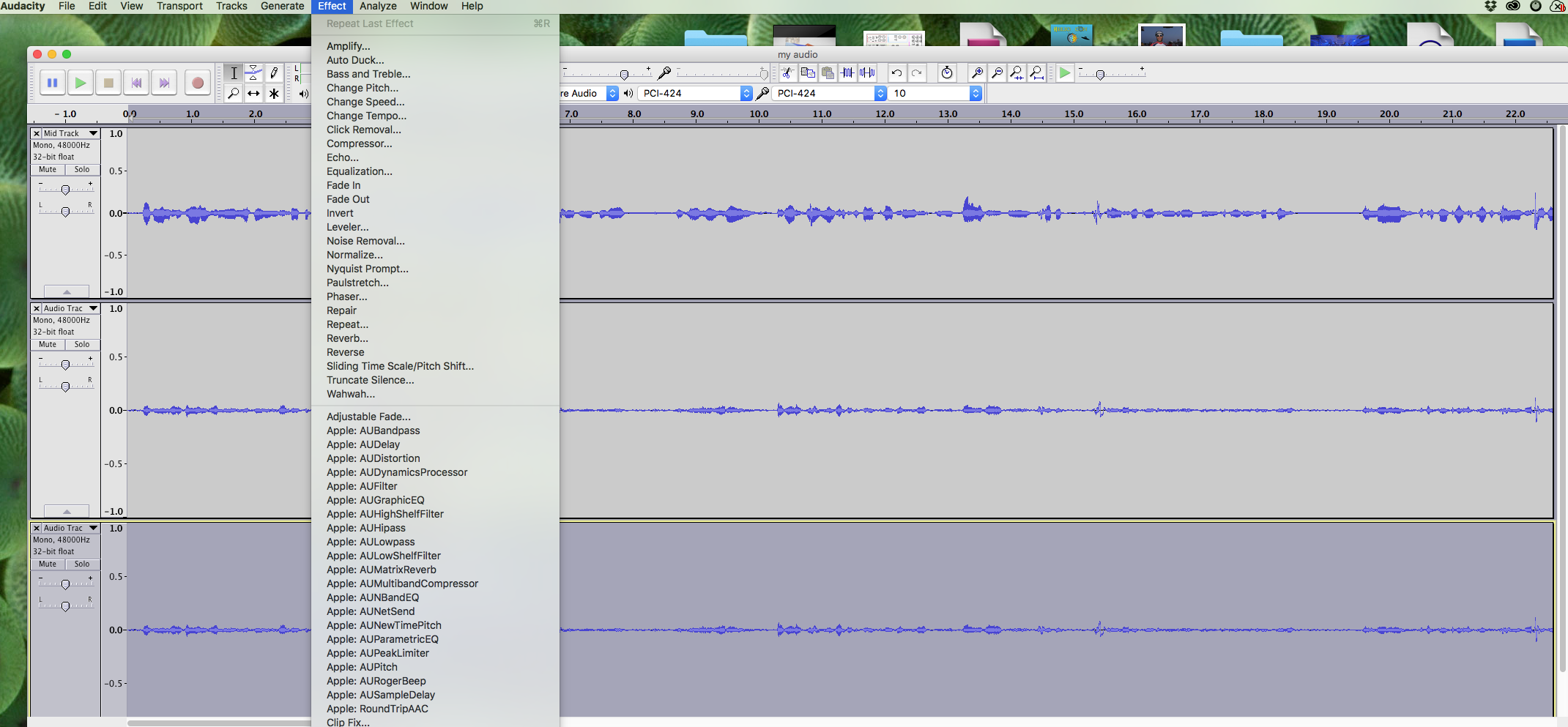
Task: Open Dropbox icon in macOS menu bar
Action: (x=1490, y=6)
